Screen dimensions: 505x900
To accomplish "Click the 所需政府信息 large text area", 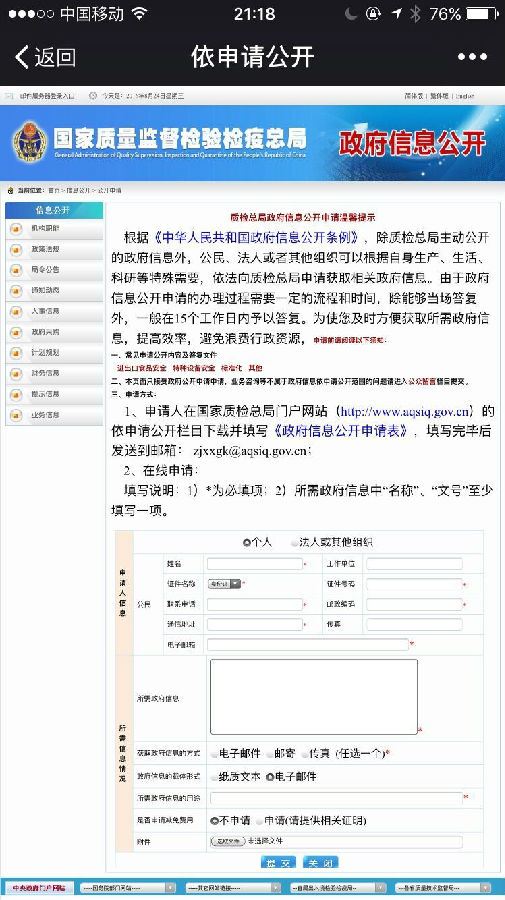I will click(x=314, y=697).
